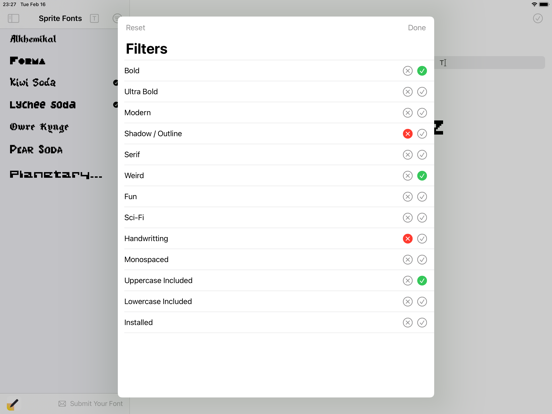The image size is (552, 414).
Task: Include Serif fonts with the checkmark
Action: (x=422, y=155)
